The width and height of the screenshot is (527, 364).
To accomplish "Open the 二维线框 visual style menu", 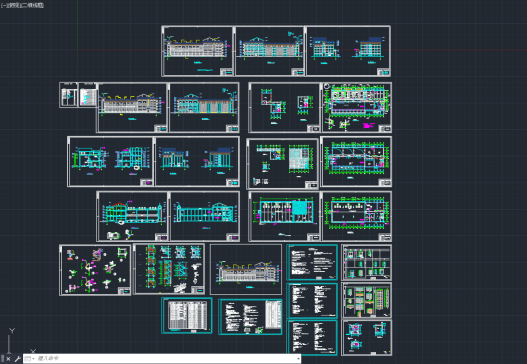I will pyautogui.click(x=33, y=5).
